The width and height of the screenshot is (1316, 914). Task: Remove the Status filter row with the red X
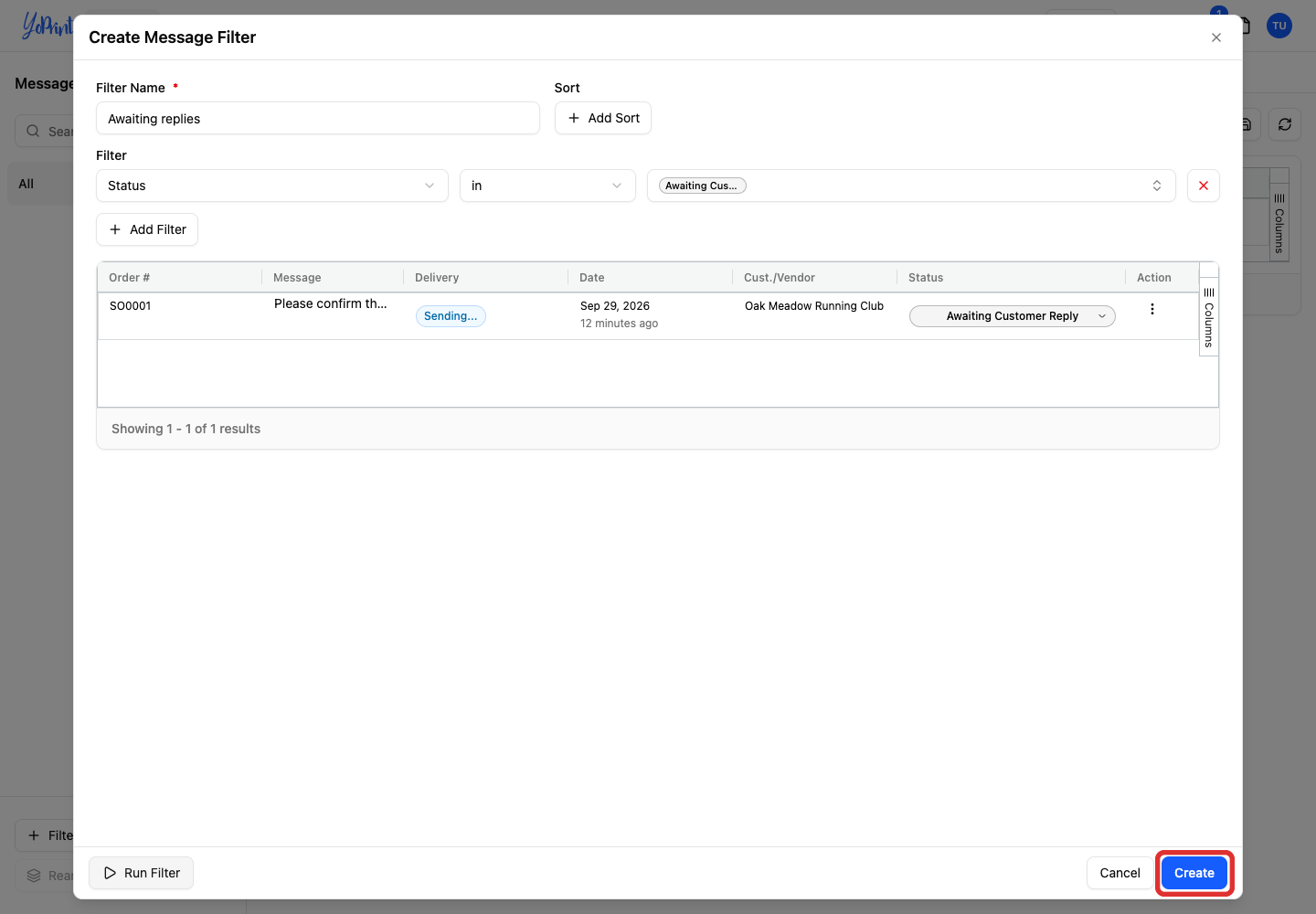click(x=1204, y=186)
